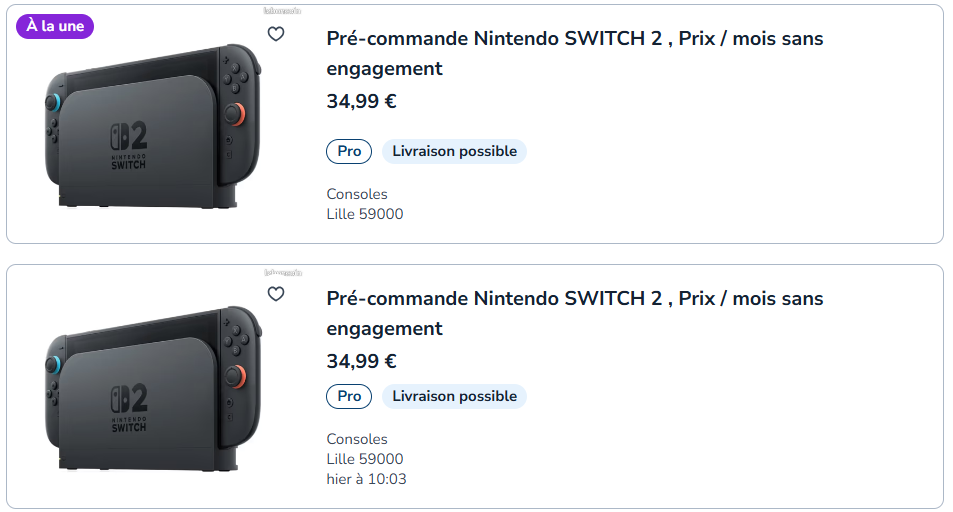
Task: Click 'Livraison possible' tag on featured listing
Action: point(454,152)
